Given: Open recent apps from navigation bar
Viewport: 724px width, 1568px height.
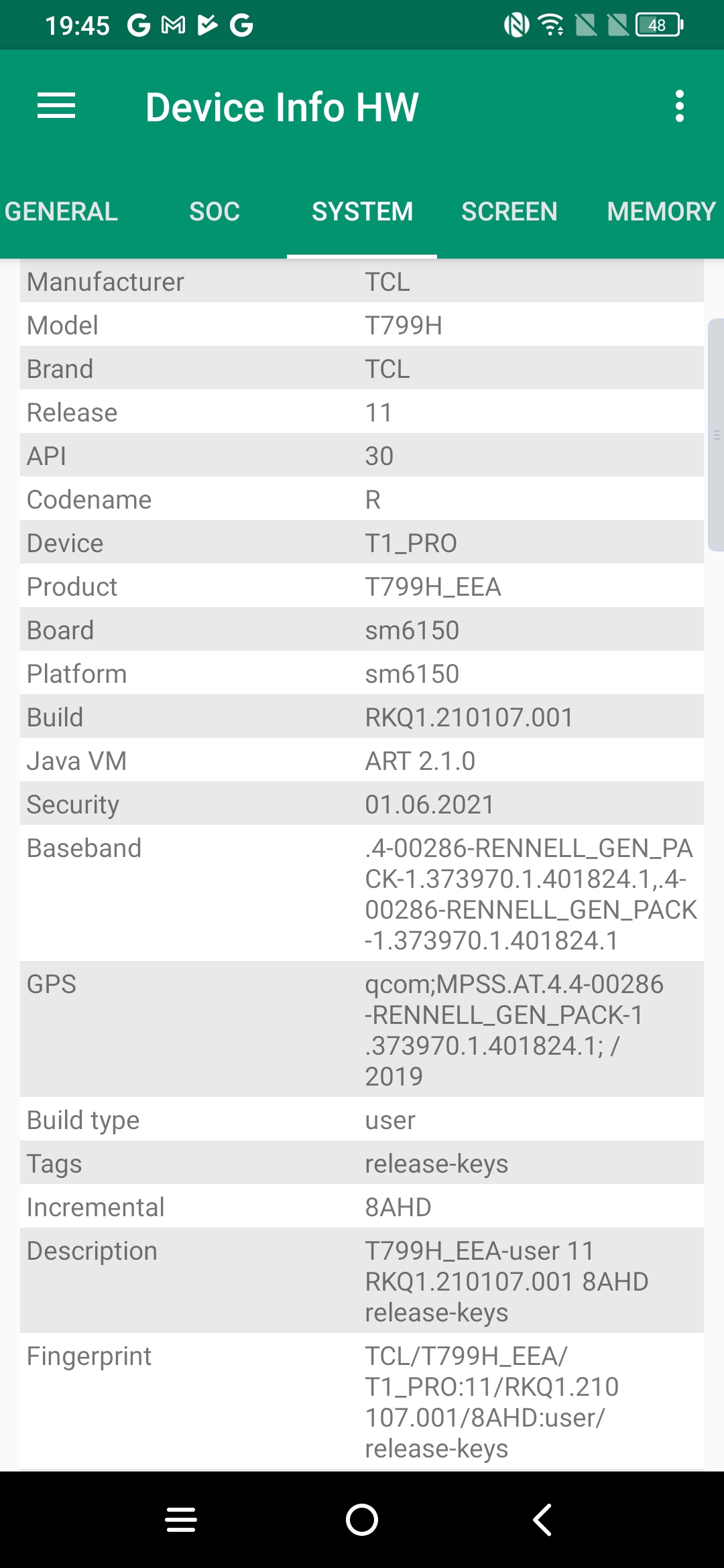Looking at the screenshot, I should 181,1519.
